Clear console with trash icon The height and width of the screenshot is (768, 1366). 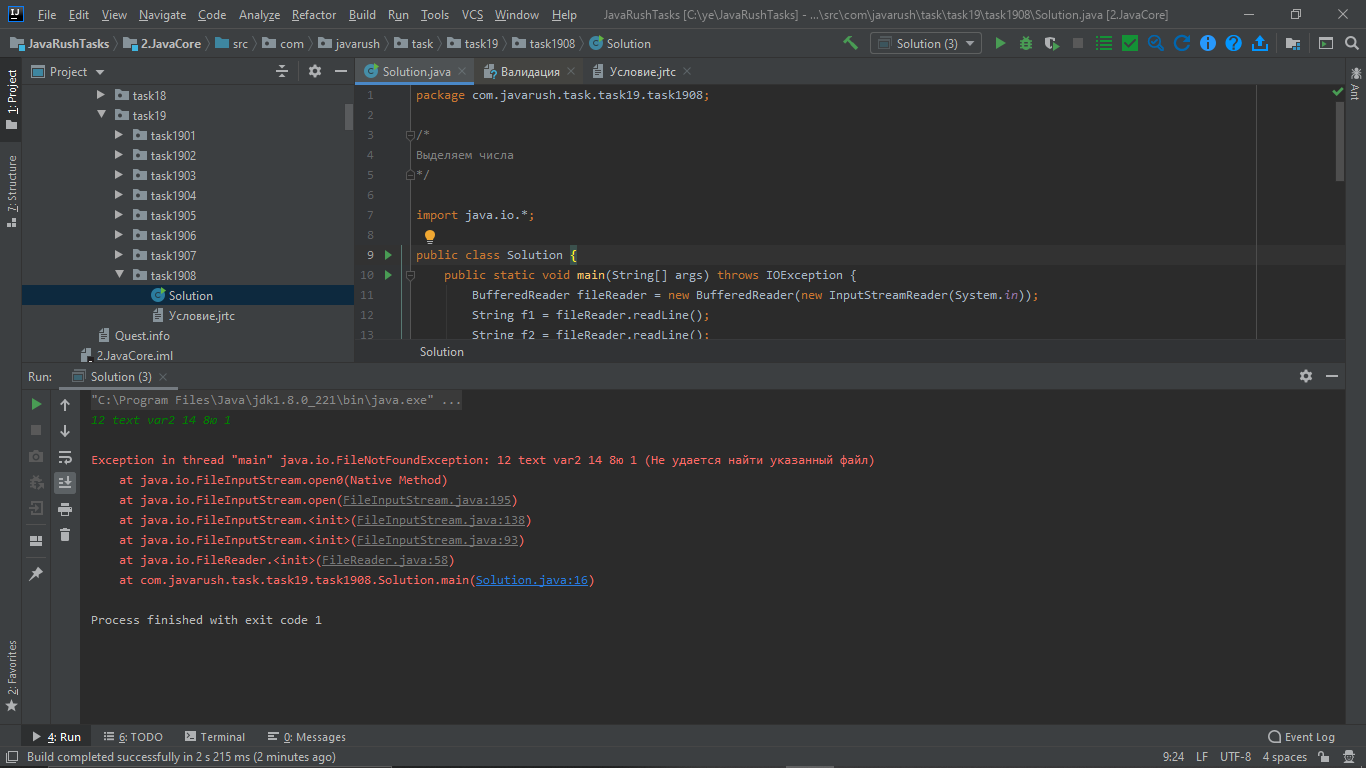coord(65,535)
